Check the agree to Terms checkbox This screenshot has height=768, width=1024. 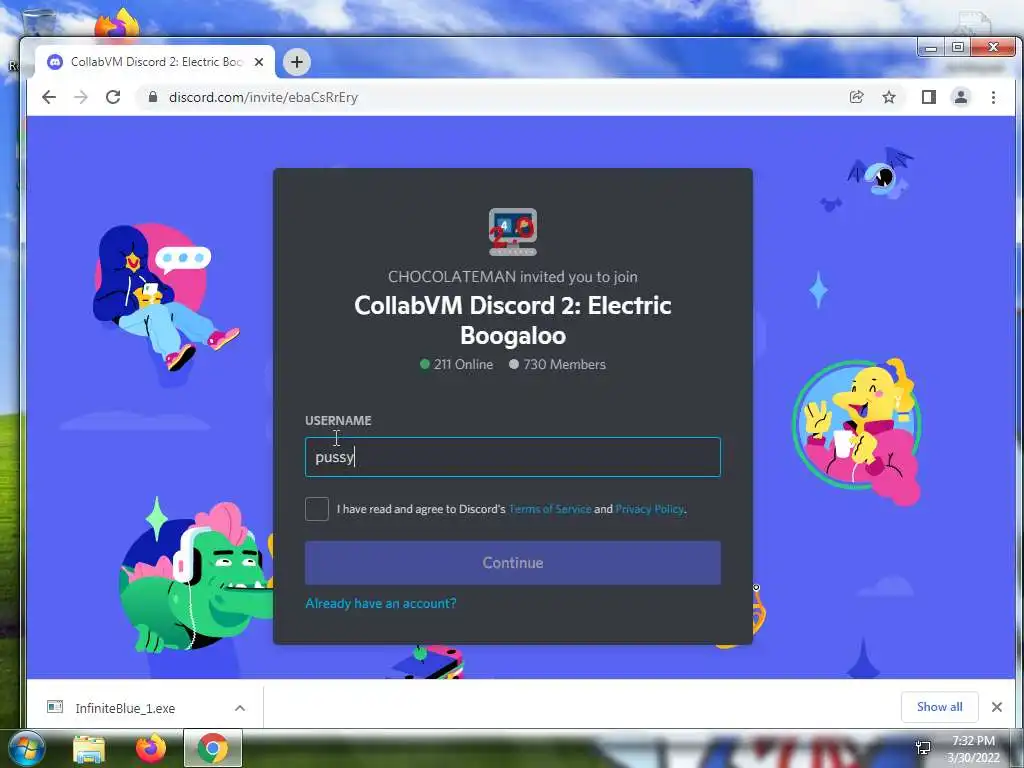click(x=317, y=509)
